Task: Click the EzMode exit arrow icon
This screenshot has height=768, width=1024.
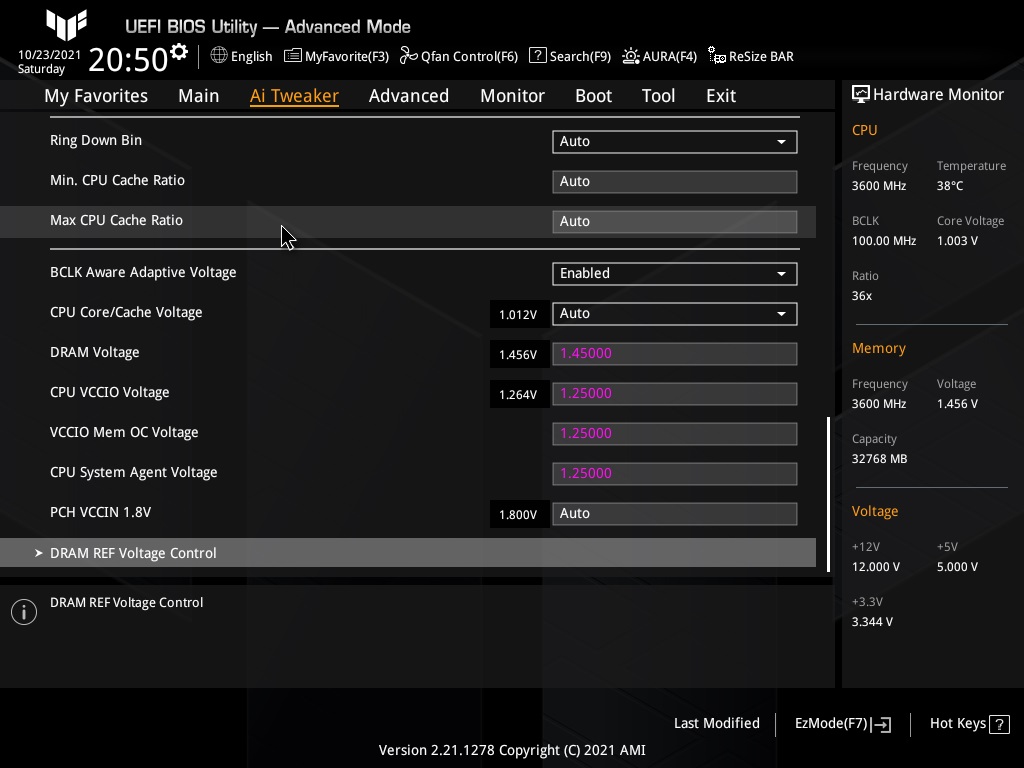Action: point(881,724)
